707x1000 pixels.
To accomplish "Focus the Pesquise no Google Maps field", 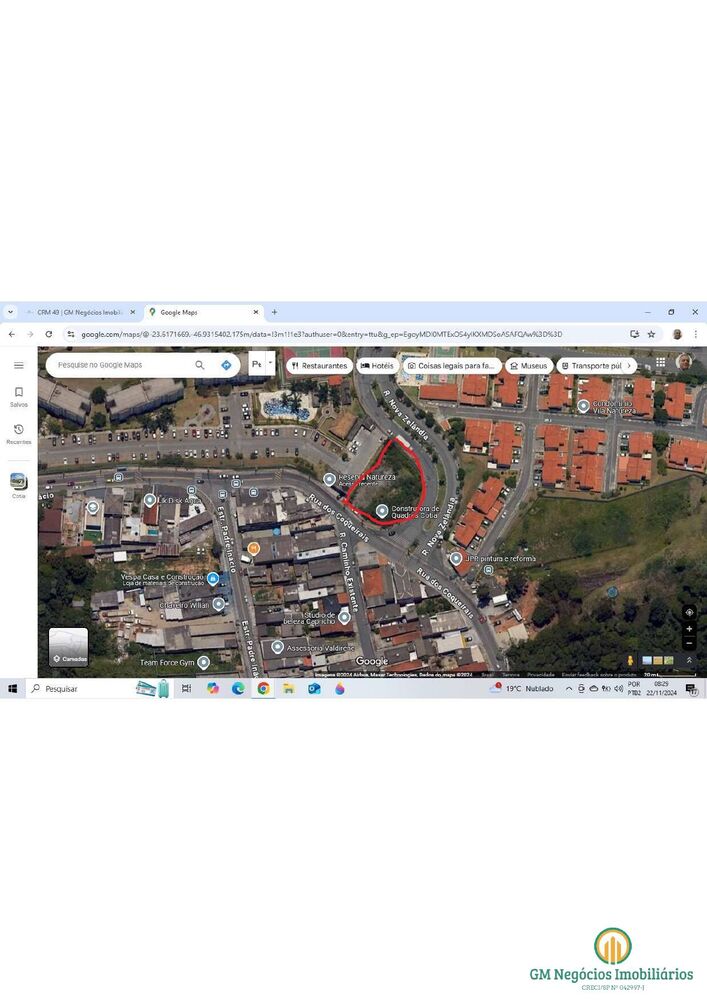I will coord(121,365).
